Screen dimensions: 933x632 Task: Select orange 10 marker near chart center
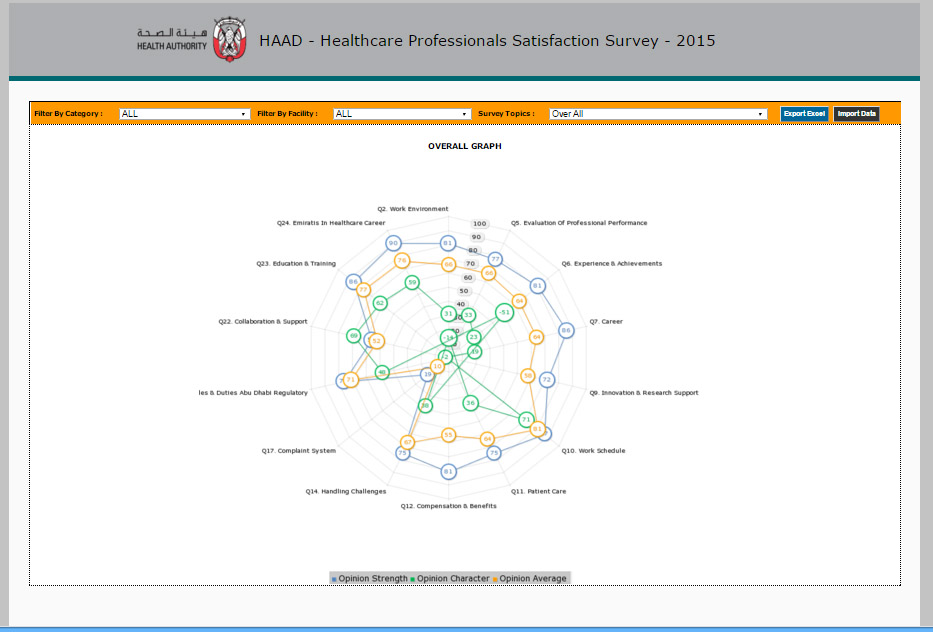pos(437,366)
